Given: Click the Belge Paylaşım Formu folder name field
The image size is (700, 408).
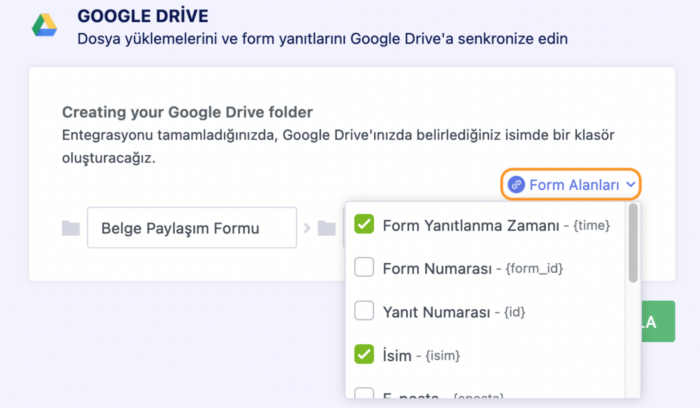Looking at the screenshot, I should coord(191,228).
